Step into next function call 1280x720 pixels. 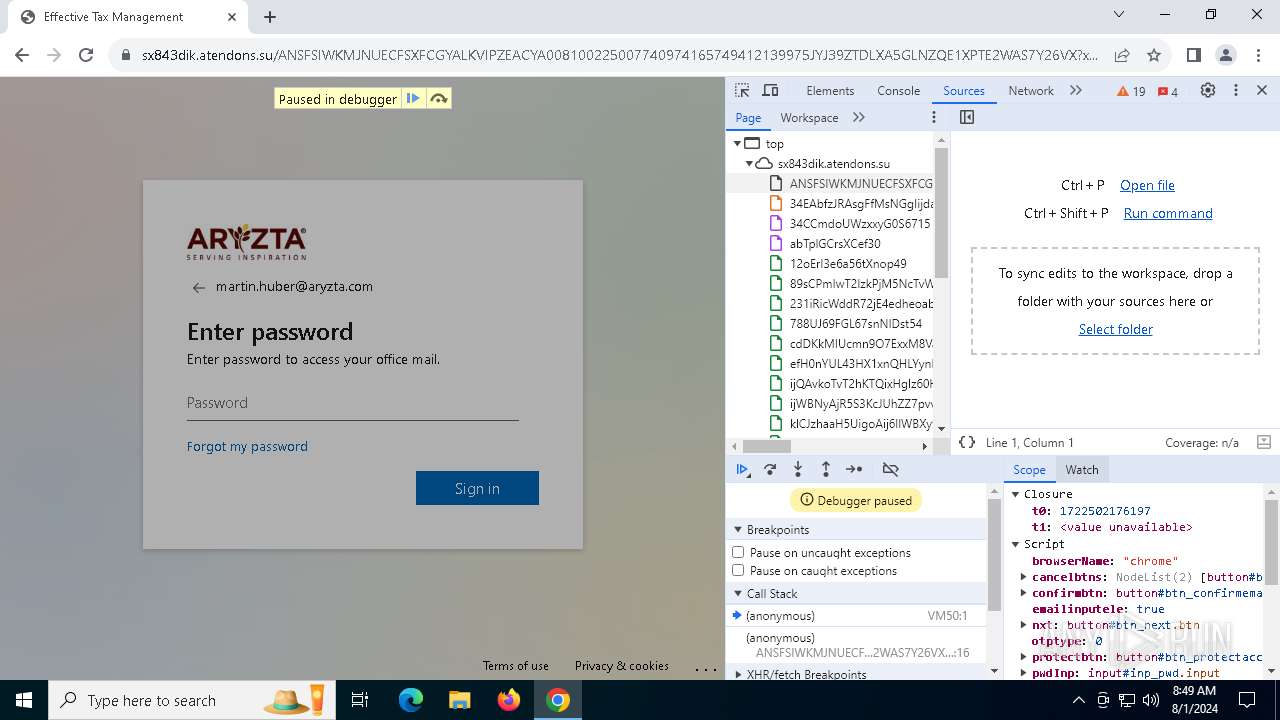coord(798,469)
